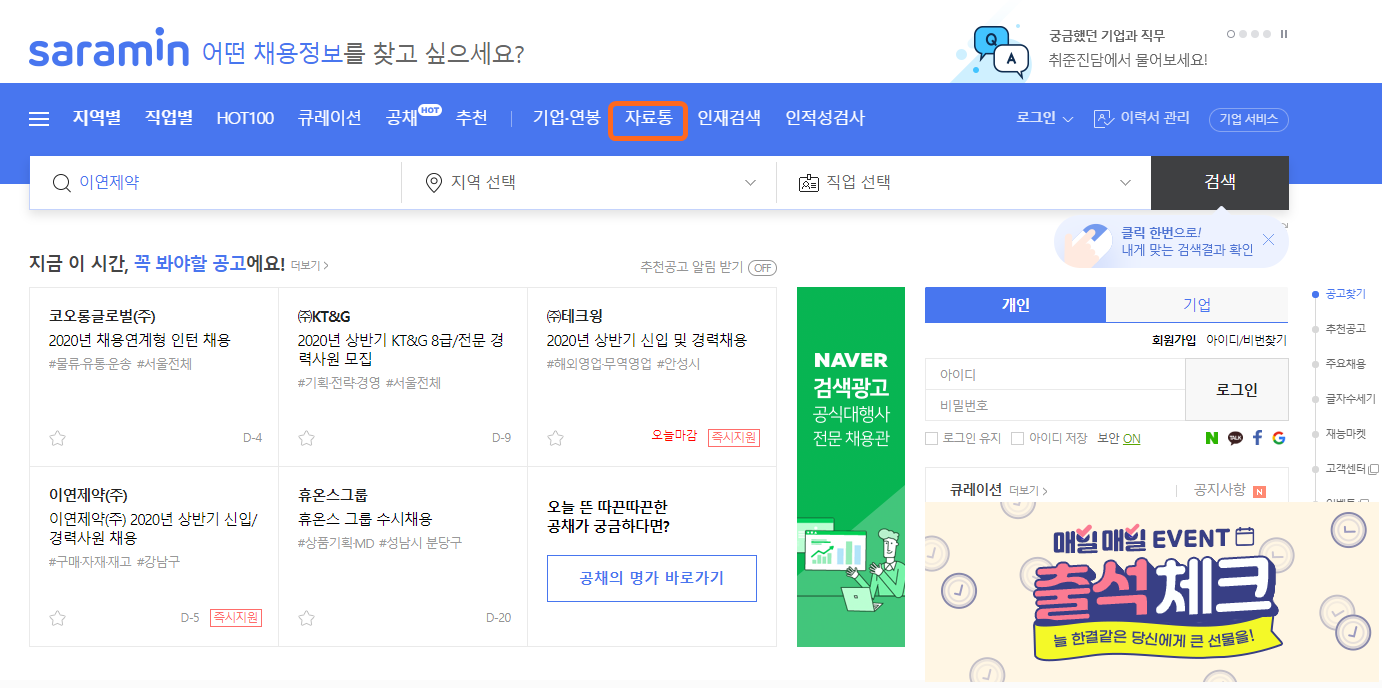Open the 큐레이션 menu item
This screenshot has height=688, width=1382.
pos(329,118)
